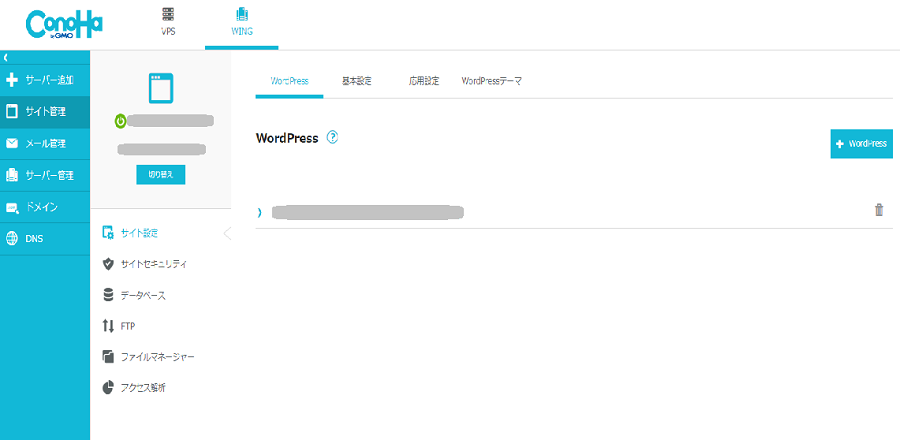Click the FTP arrows icon
Viewport: 900px width, 440px height.
108,326
